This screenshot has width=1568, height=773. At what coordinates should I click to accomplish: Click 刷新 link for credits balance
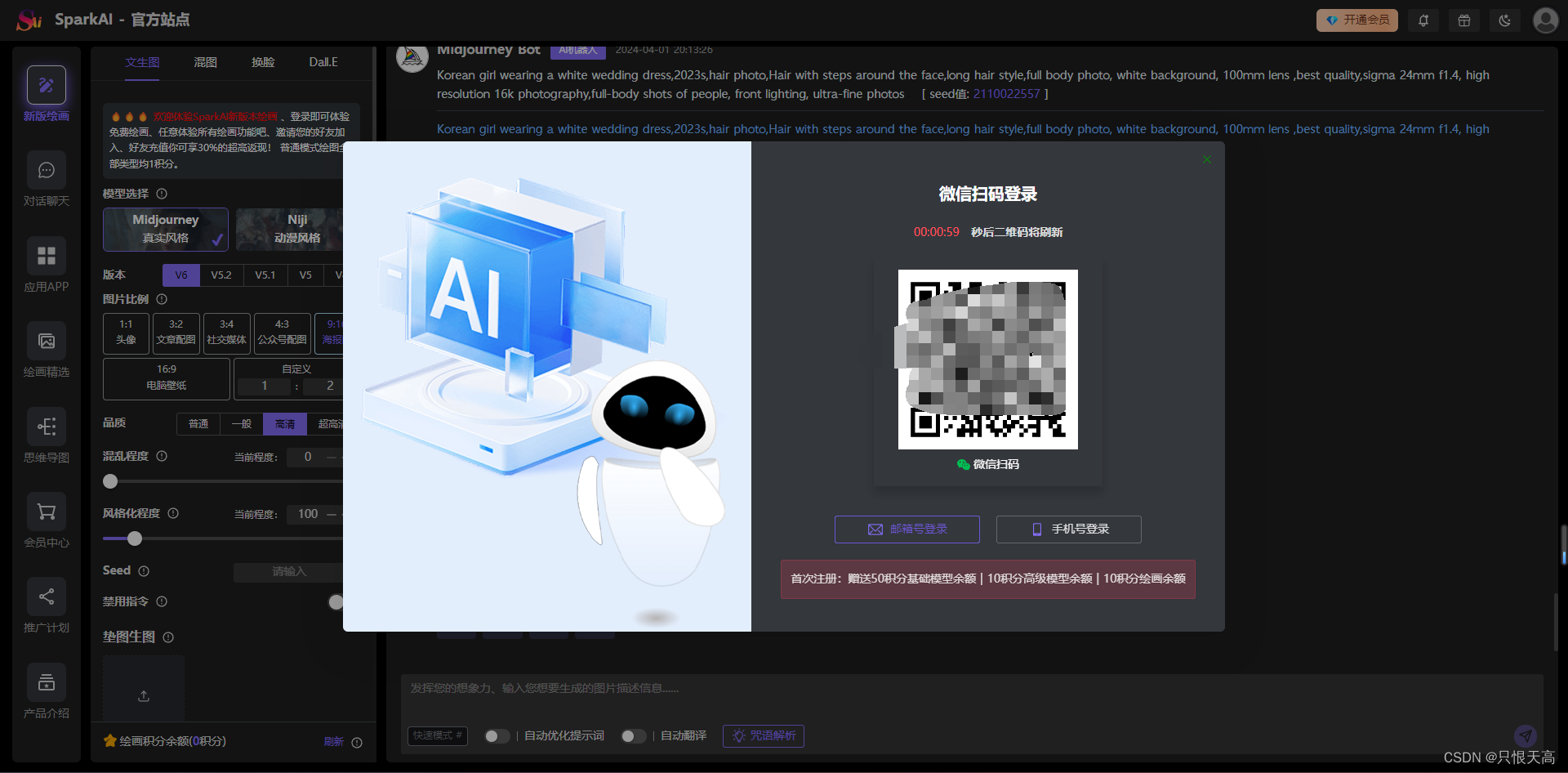pos(333,742)
